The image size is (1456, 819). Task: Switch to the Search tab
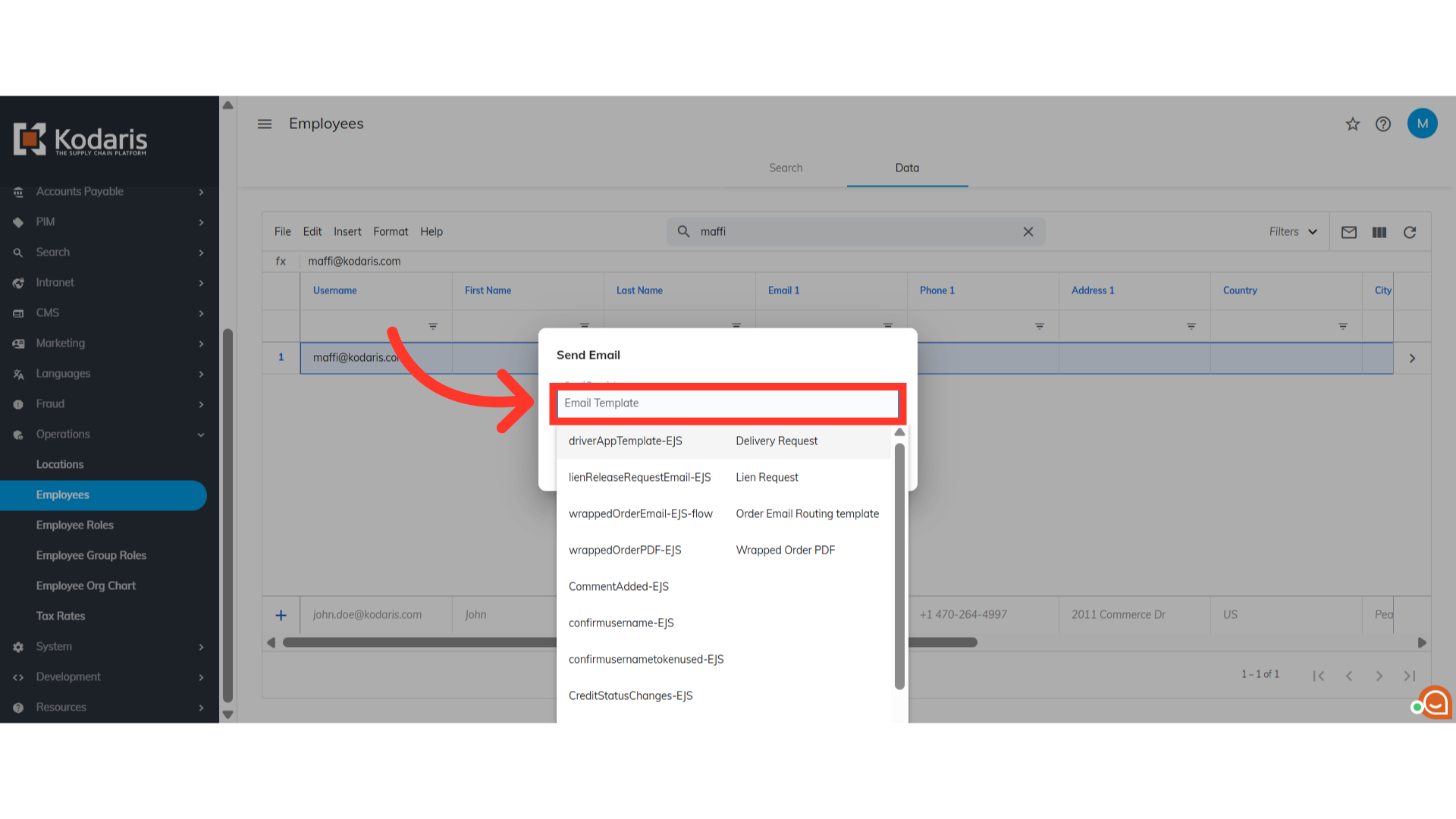[785, 168]
